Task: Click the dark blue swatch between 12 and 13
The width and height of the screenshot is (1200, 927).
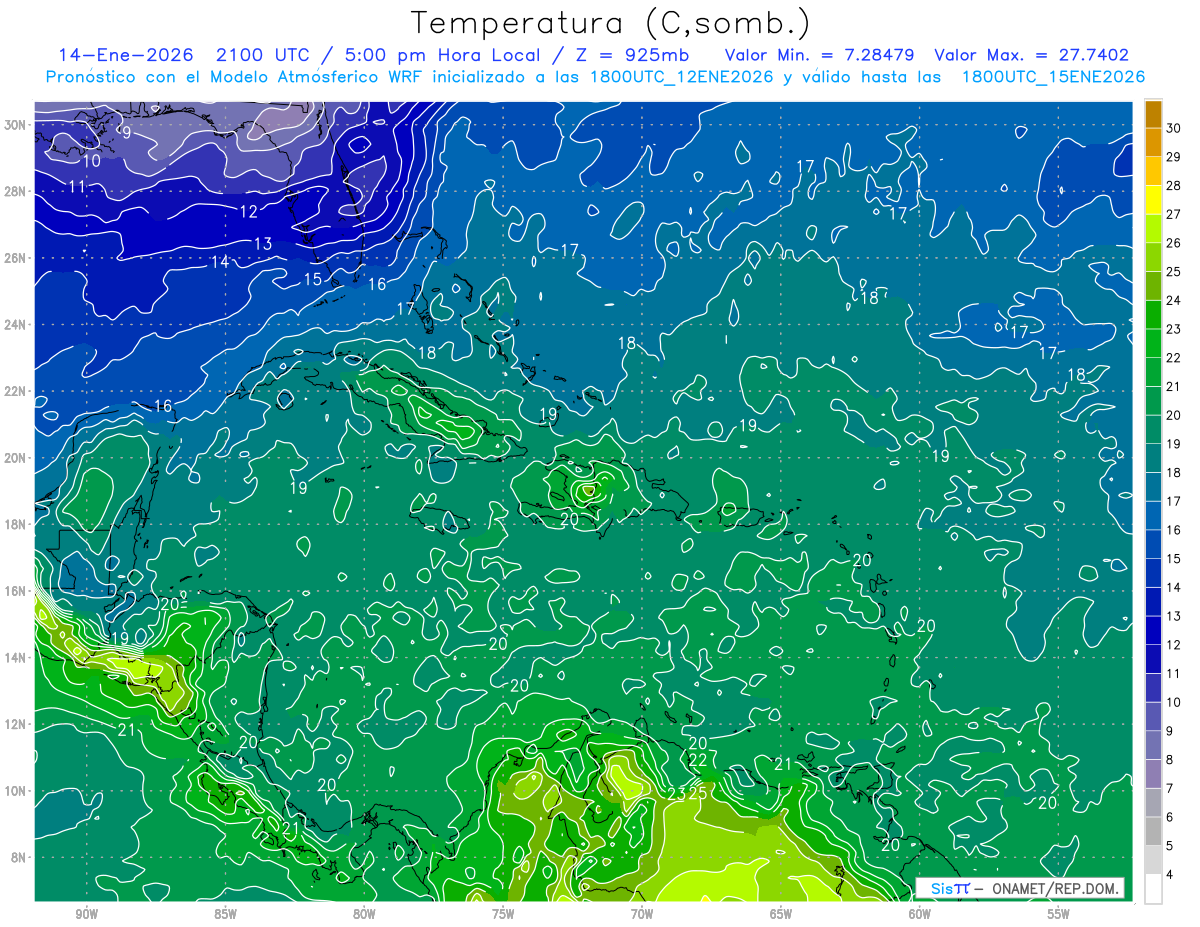Action: coord(1153,630)
